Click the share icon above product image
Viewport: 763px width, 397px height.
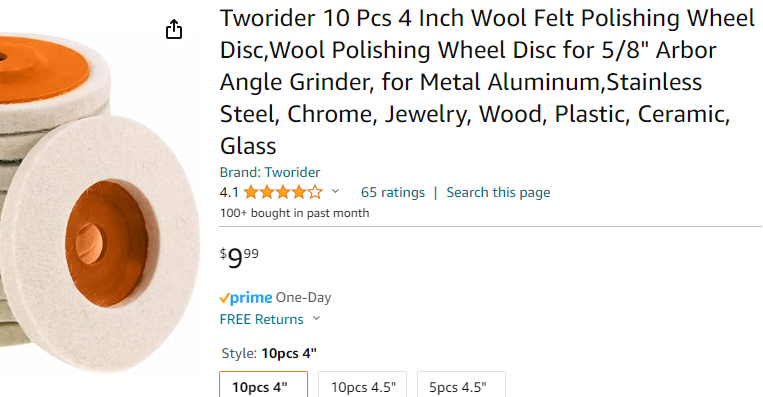click(x=174, y=29)
